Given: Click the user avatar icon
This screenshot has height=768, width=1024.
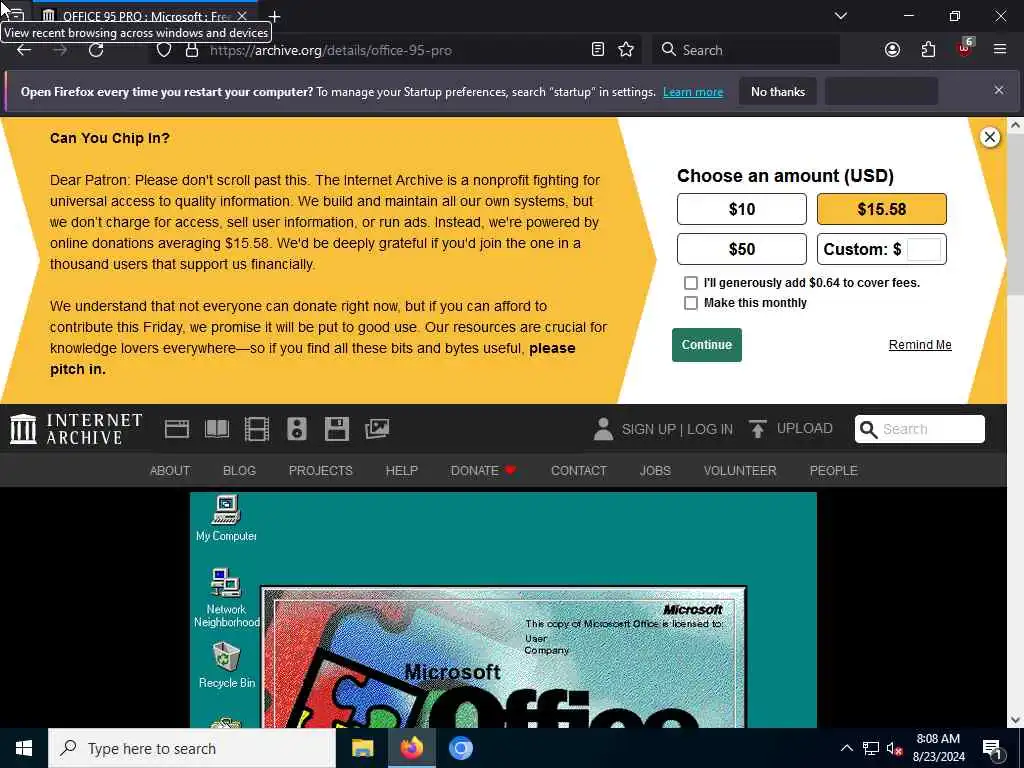Looking at the screenshot, I should click(603, 429).
